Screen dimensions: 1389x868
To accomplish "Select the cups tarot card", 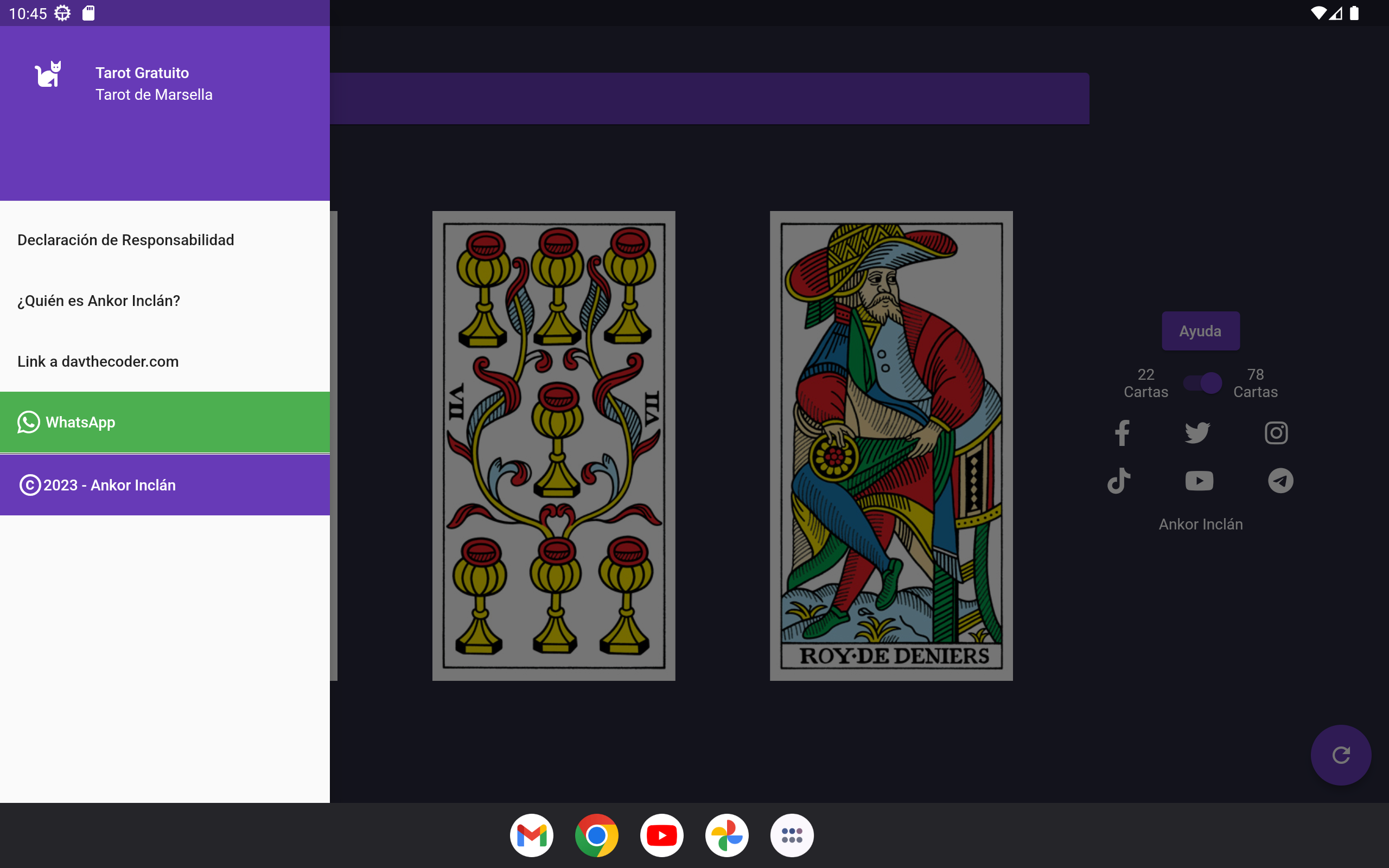I will pos(553,446).
